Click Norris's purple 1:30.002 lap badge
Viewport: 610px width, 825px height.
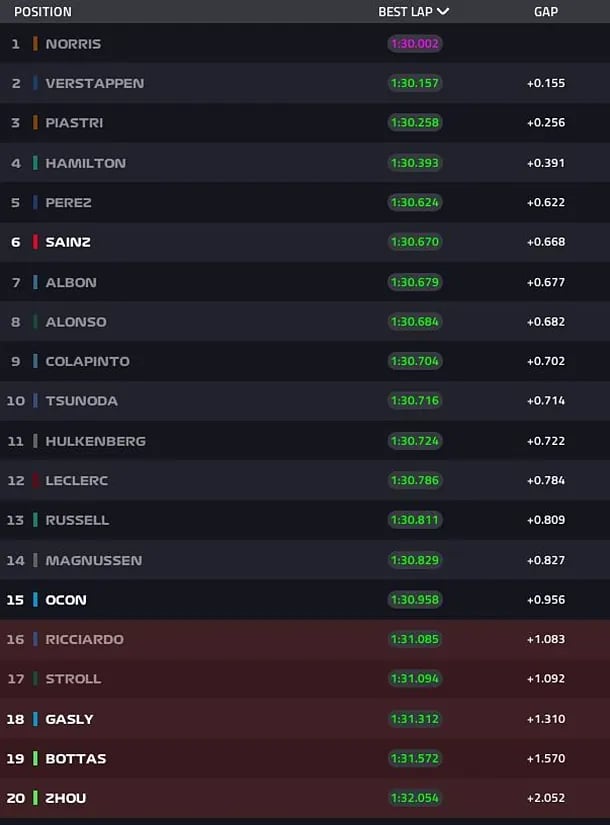point(414,44)
